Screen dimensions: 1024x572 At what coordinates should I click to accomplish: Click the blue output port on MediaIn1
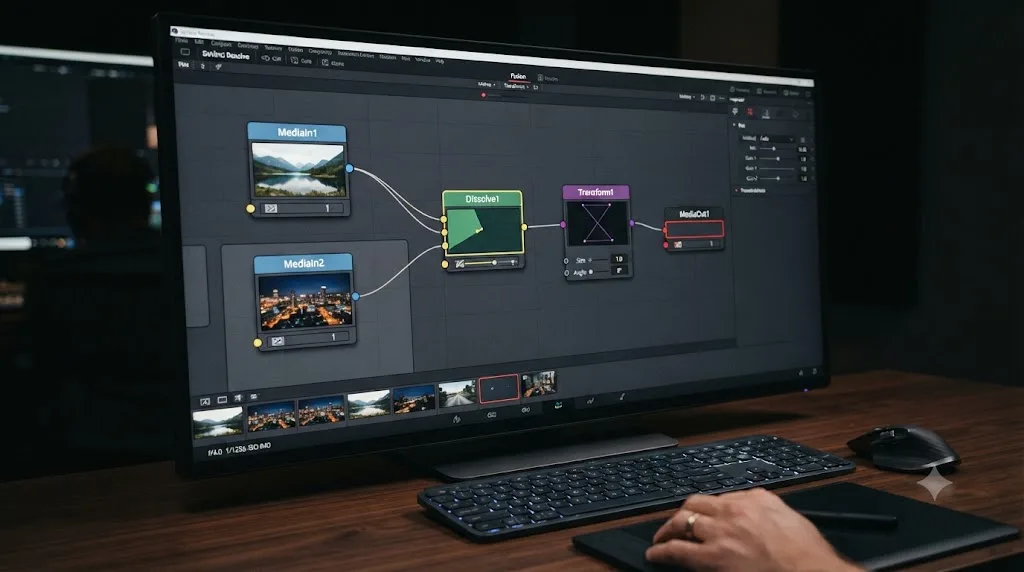click(349, 168)
